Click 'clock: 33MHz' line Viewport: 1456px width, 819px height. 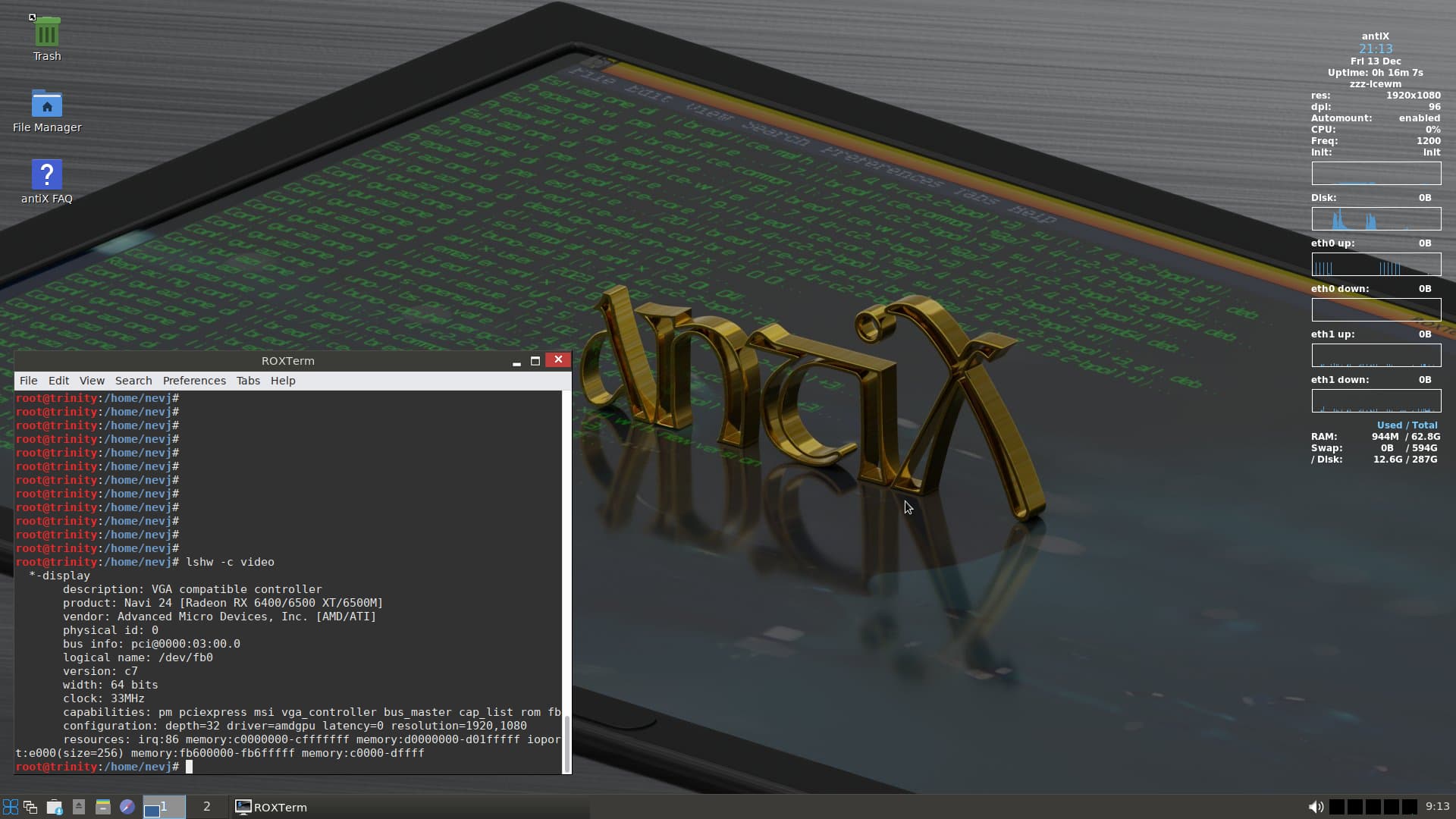pos(104,698)
